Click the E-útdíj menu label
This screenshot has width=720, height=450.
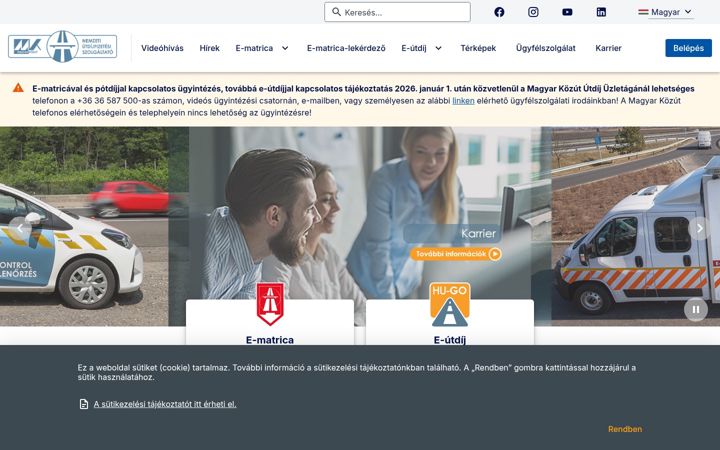[x=414, y=48]
